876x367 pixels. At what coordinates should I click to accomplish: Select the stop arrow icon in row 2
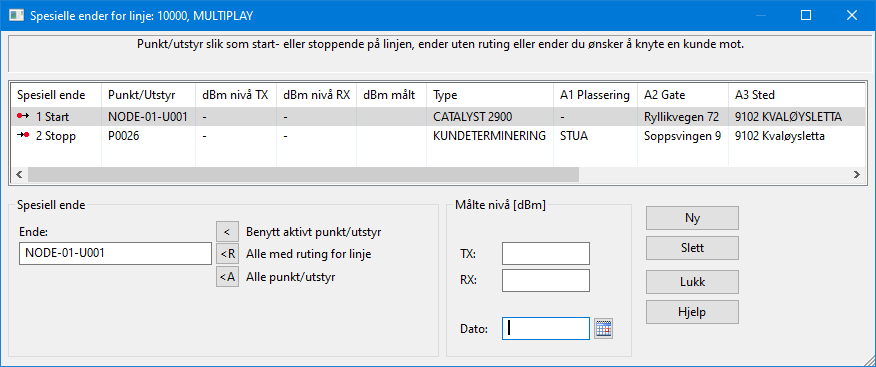22,136
